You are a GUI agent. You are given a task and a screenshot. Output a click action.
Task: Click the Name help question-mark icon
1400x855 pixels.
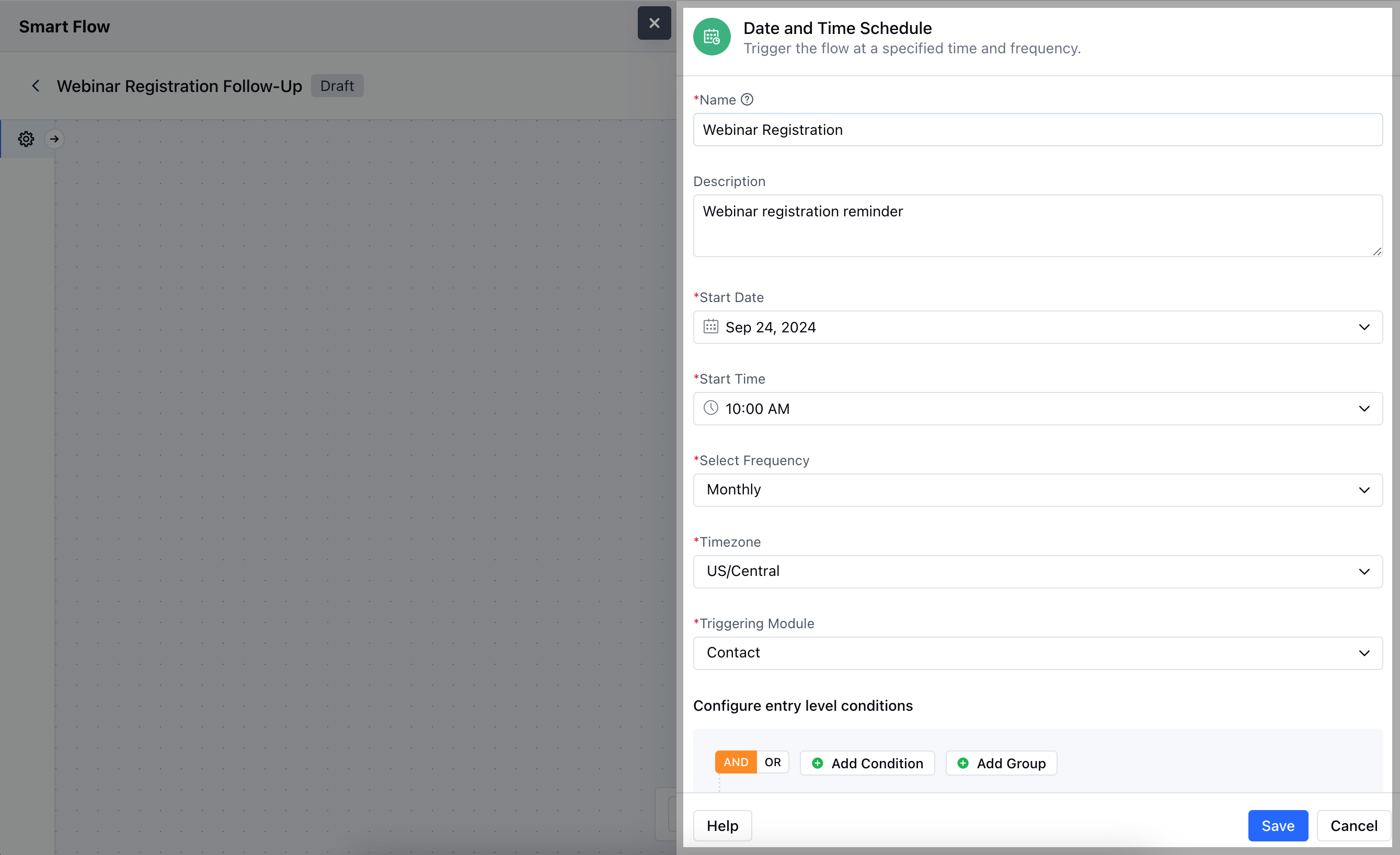point(747,99)
